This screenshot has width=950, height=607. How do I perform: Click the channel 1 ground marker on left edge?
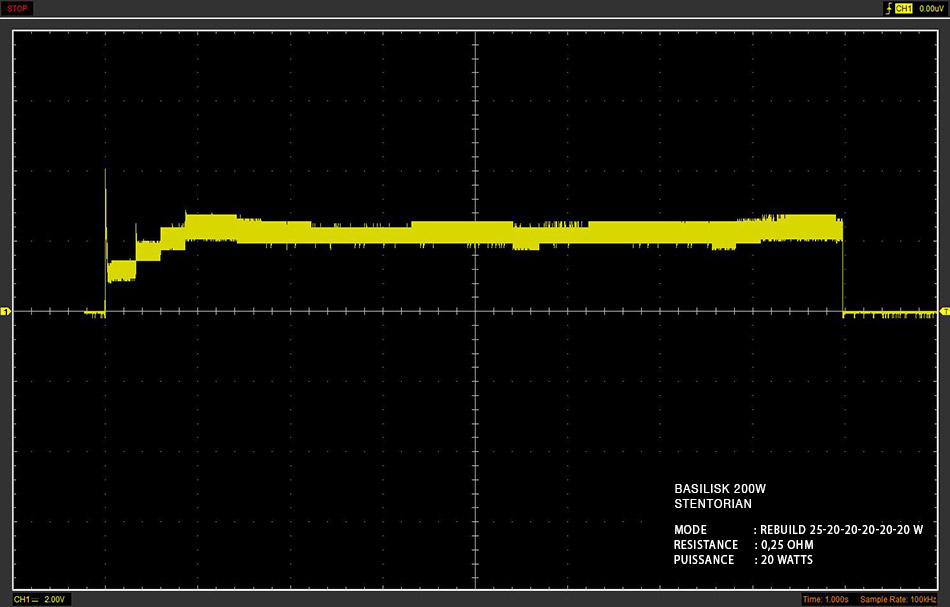pos(5,311)
